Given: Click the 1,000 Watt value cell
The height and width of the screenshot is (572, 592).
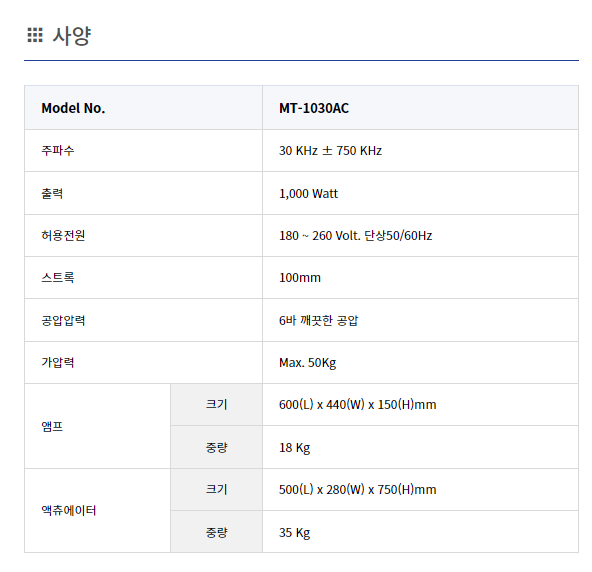Looking at the screenshot, I should [420, 193].
